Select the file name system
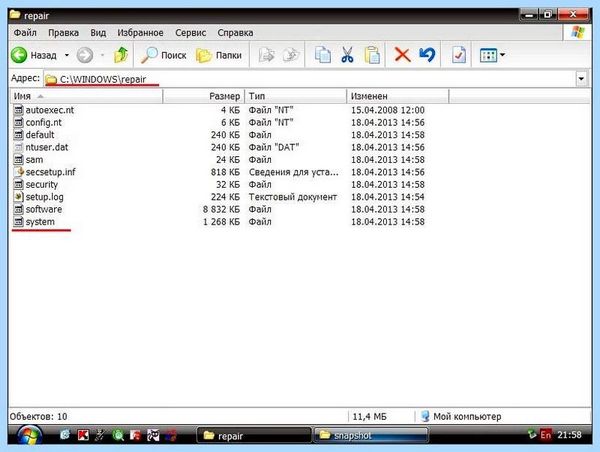 [40, 222]
